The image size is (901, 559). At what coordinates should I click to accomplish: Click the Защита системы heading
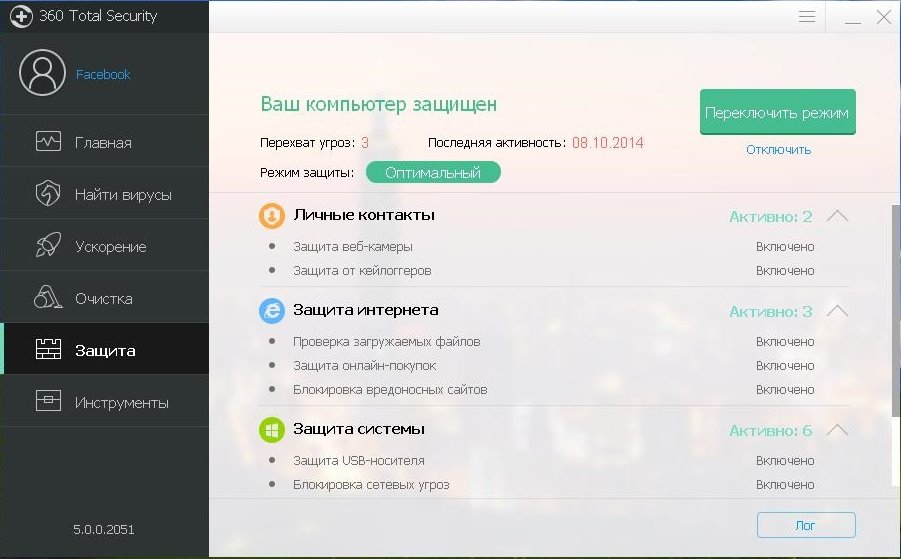(x=359, y=429)
